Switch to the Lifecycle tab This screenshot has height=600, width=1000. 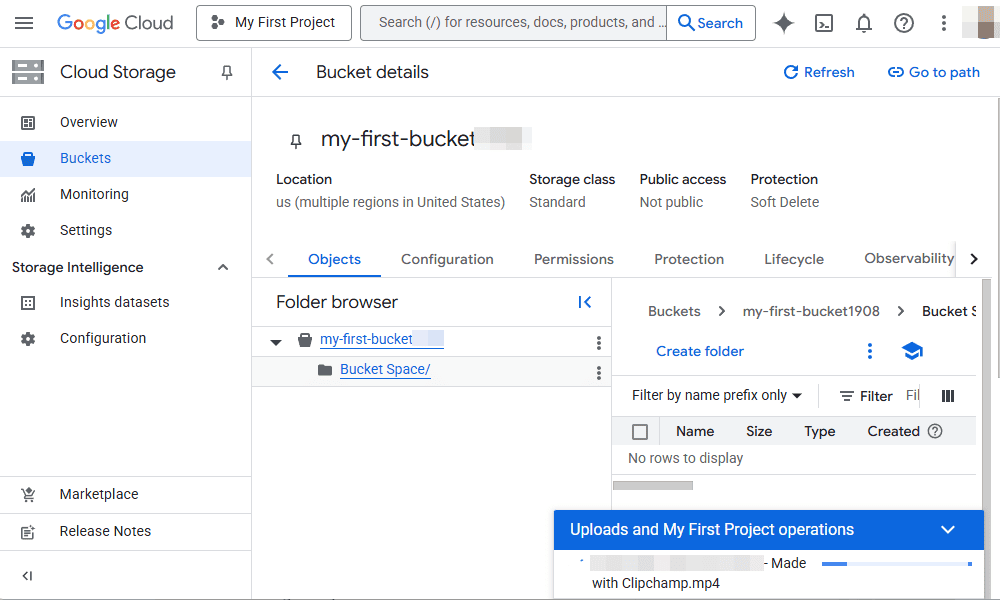794,260
